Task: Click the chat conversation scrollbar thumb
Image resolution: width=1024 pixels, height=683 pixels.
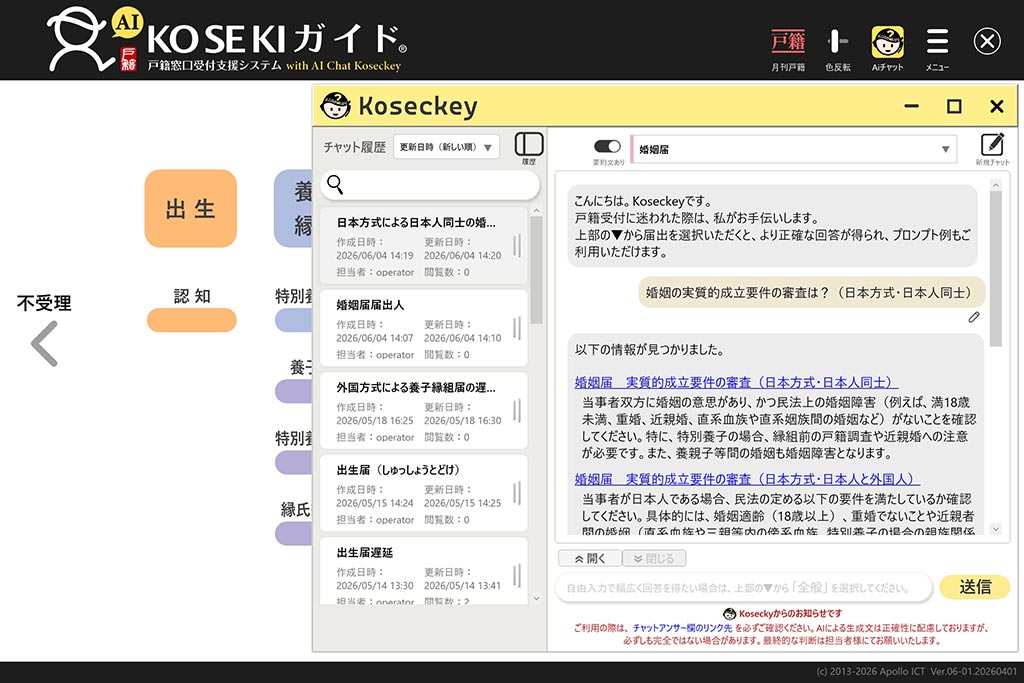Action: click(x=995, y=268)
